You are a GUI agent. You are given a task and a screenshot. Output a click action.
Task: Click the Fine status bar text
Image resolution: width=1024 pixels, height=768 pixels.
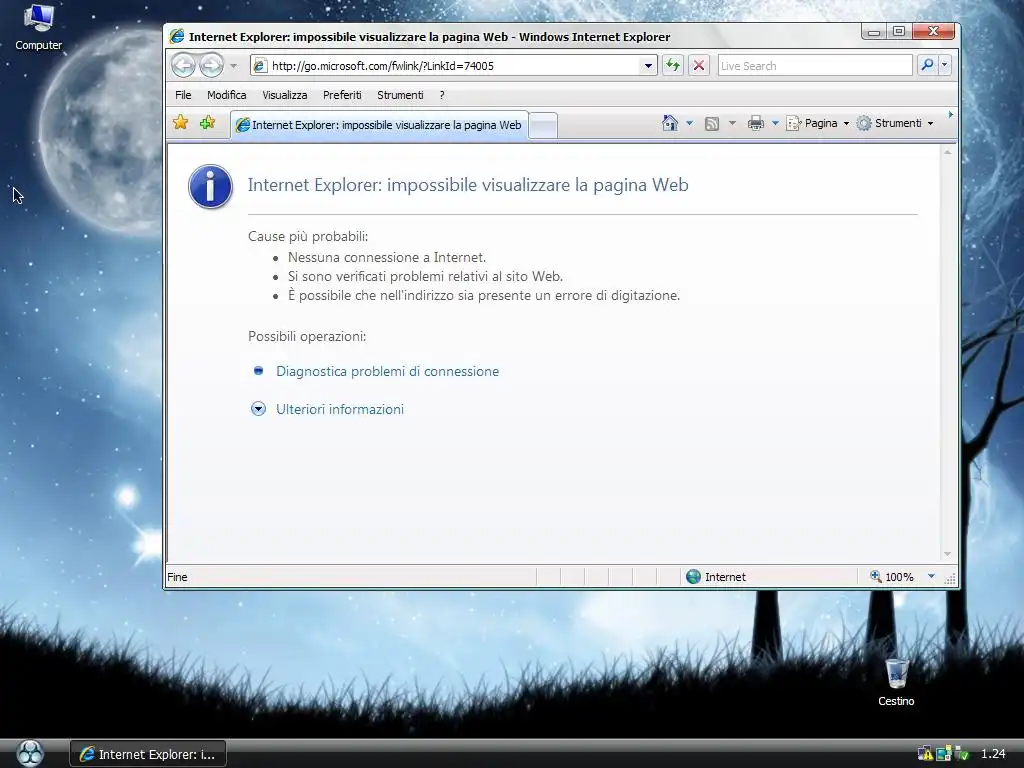coord(178,577)
